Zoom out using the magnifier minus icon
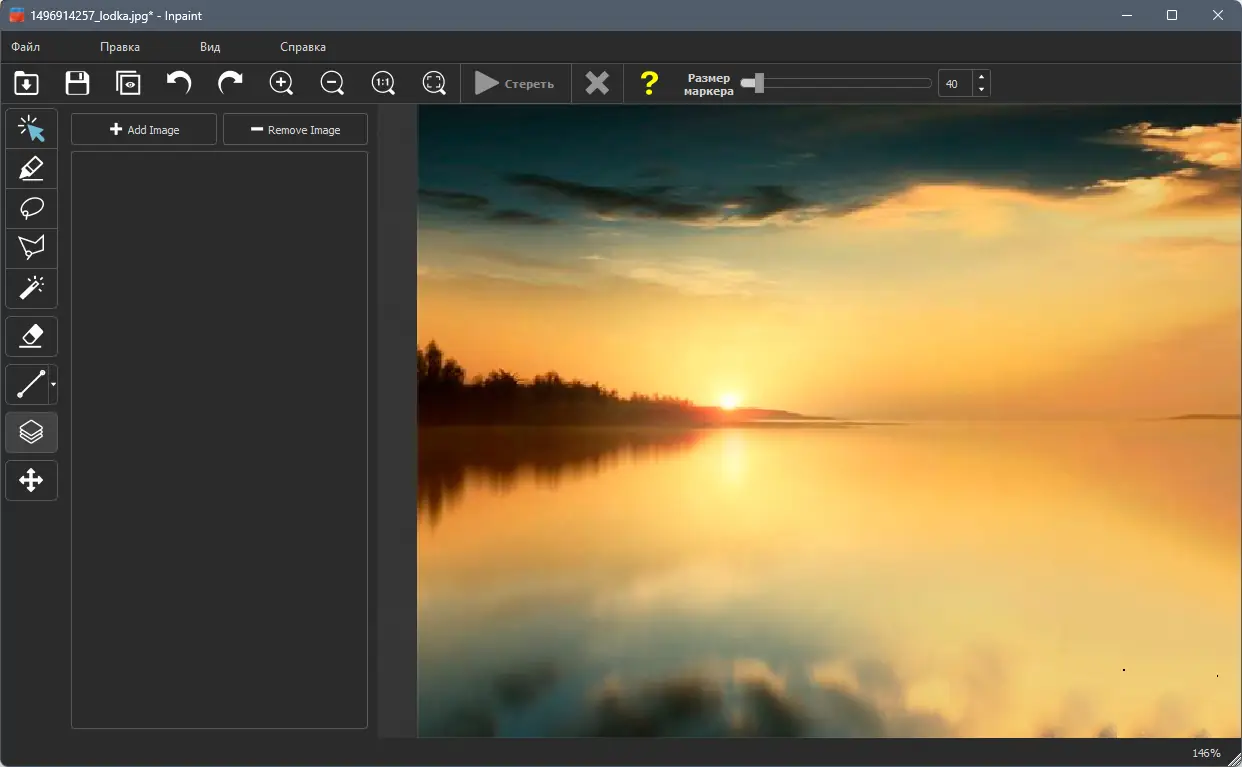The height and width of the screenshot is (767, 1242). click(x=332, y=83)
